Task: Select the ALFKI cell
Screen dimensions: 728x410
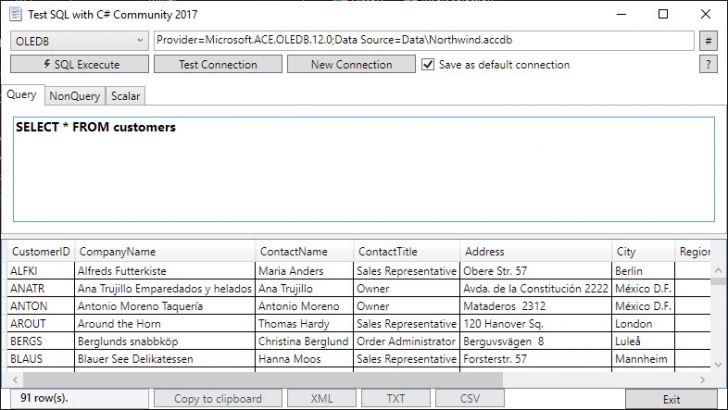Action: pos(40,271)
